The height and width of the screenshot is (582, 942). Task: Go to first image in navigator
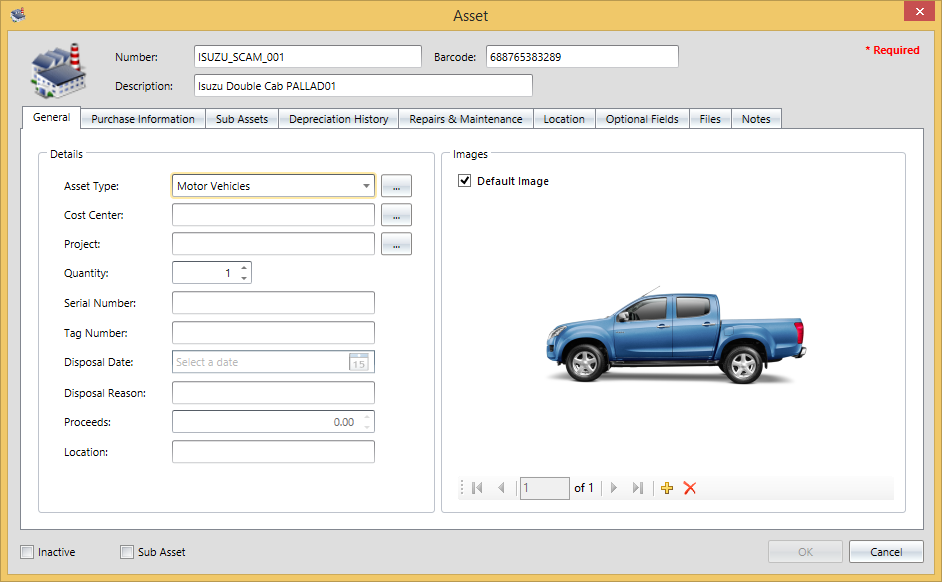click(477, 488)
